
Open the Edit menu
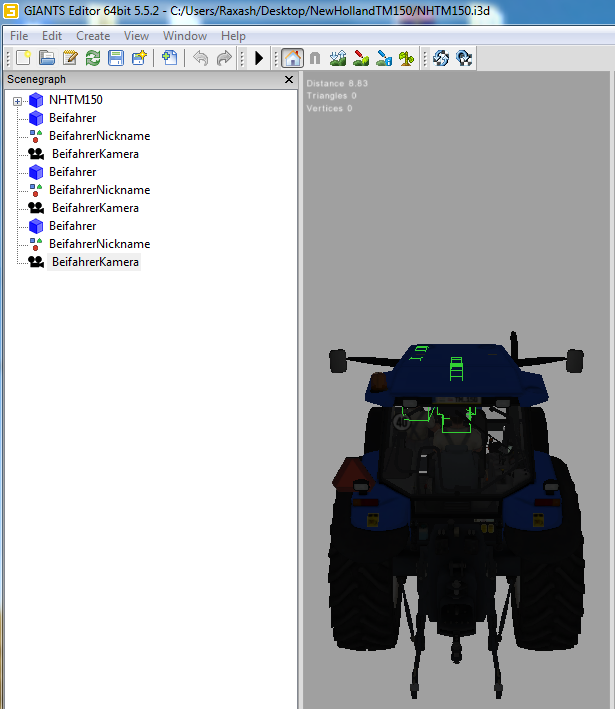(52, 36)
